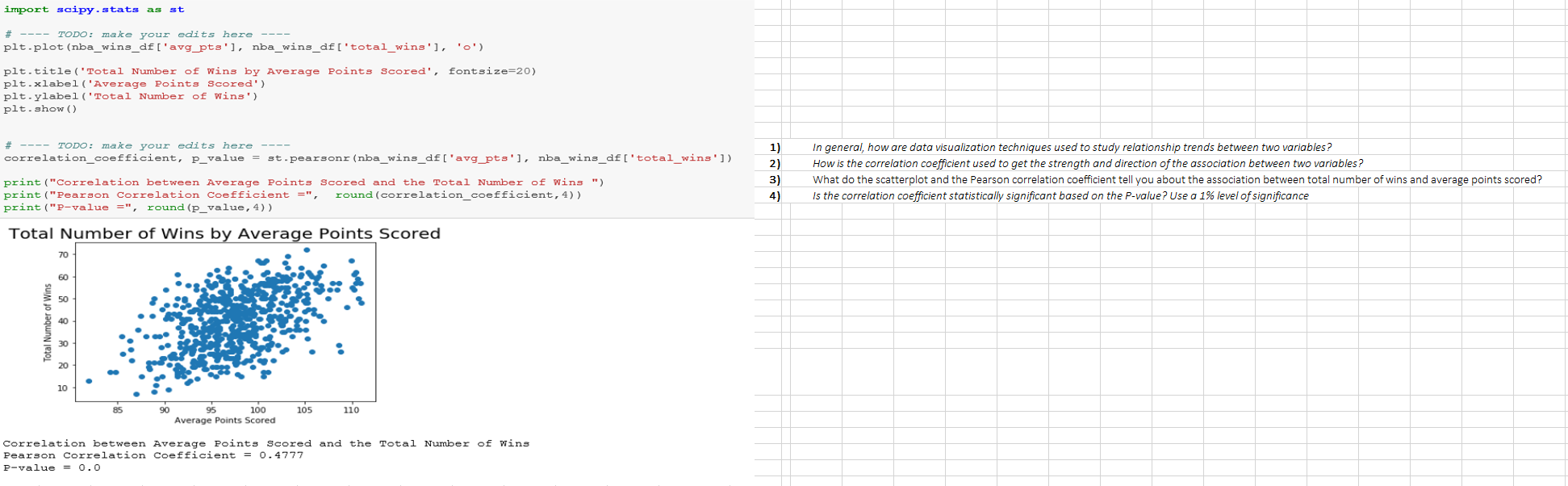Click the output line 'P-value = 0.0'
The image size is (1568, 486).
pos(52,467)
